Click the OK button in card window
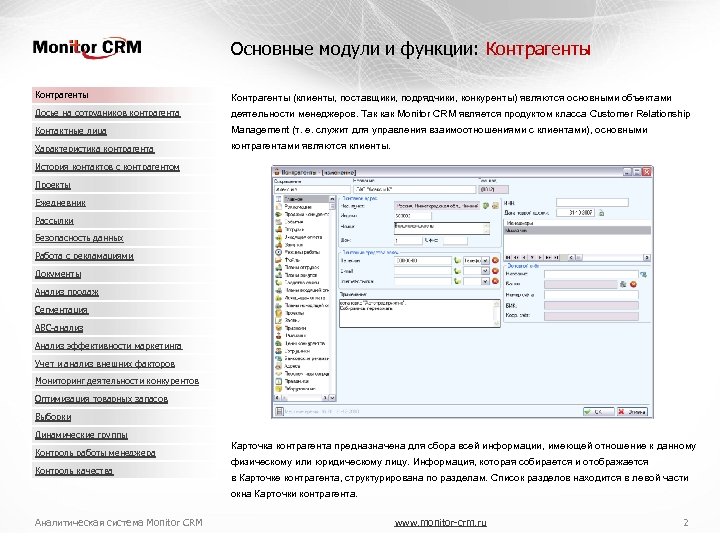 tap(598, 412)
